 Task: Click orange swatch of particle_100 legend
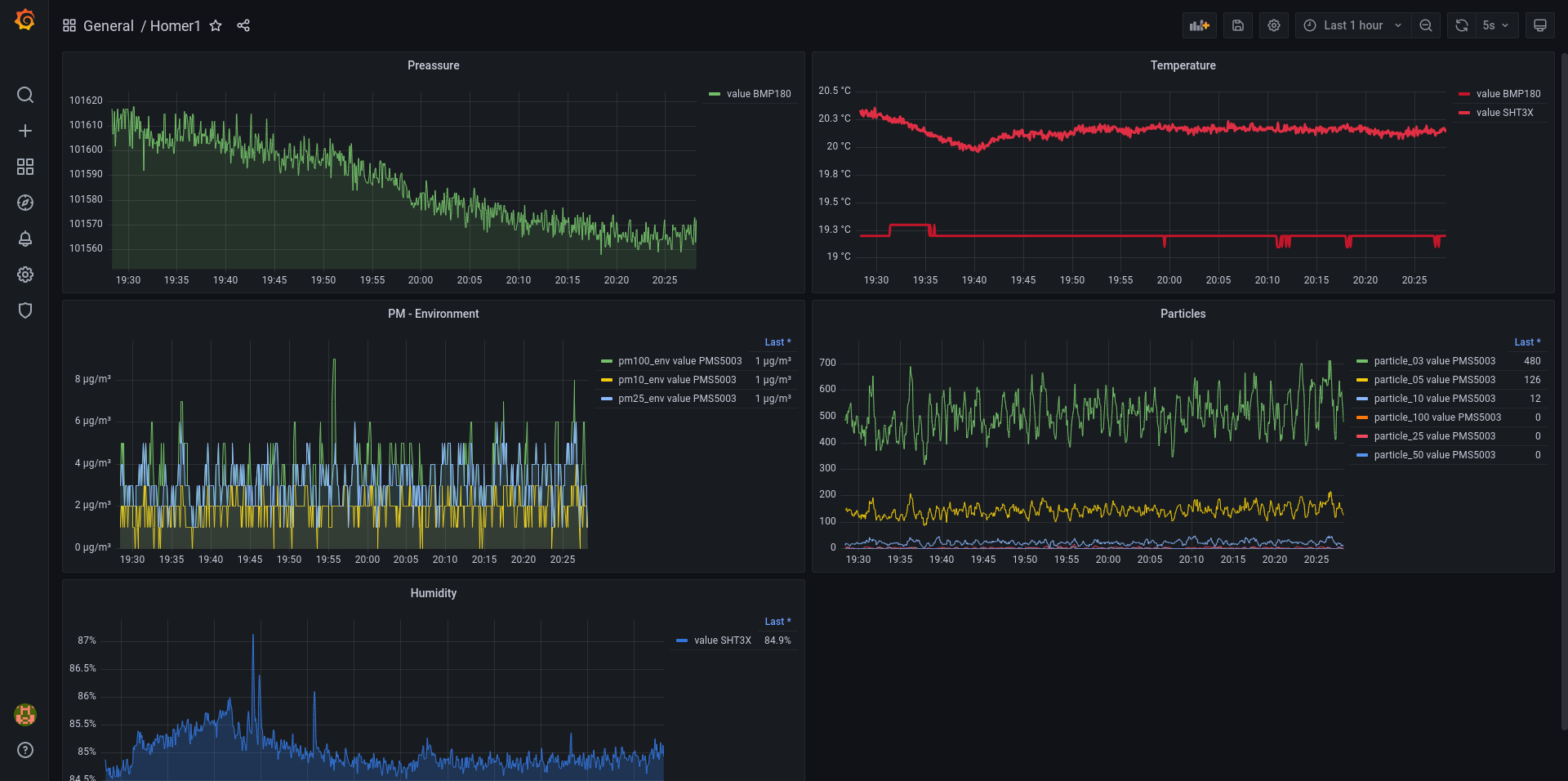click(1362, 417)
